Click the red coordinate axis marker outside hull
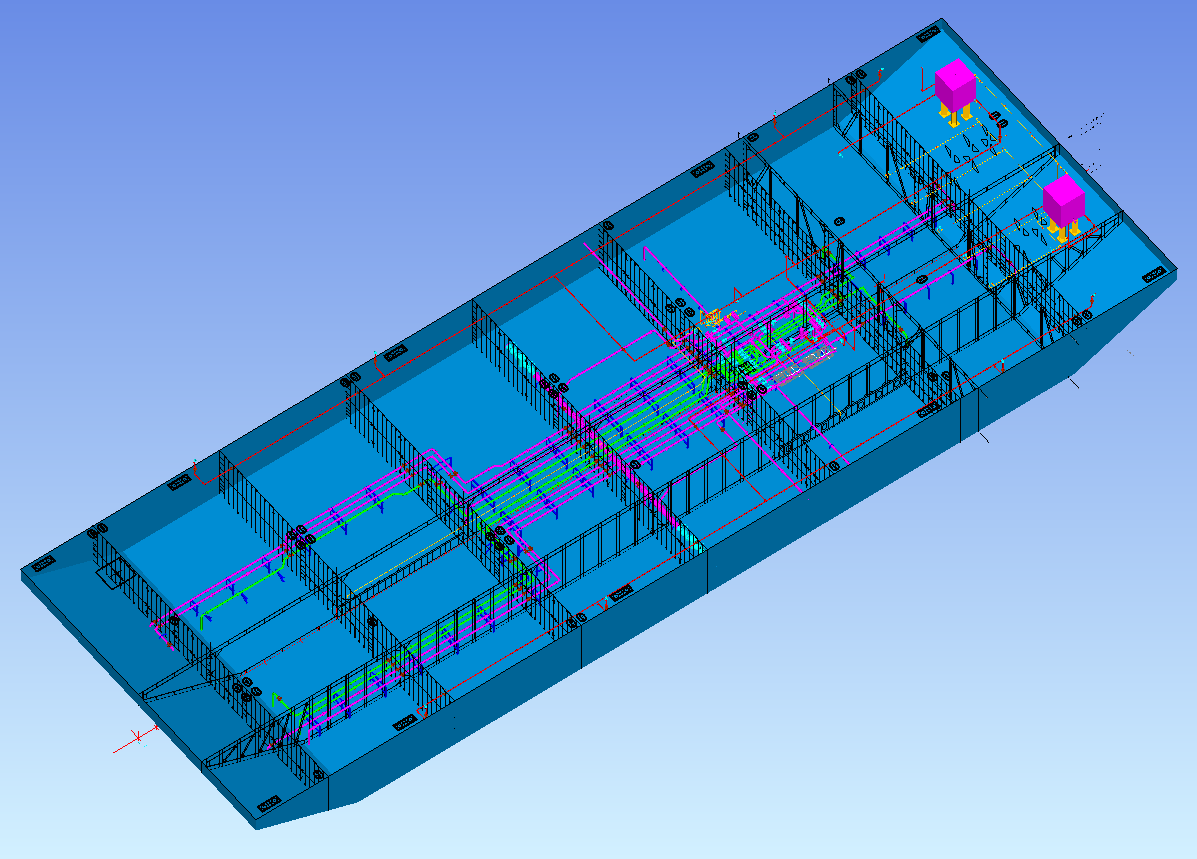 (137, 737)
